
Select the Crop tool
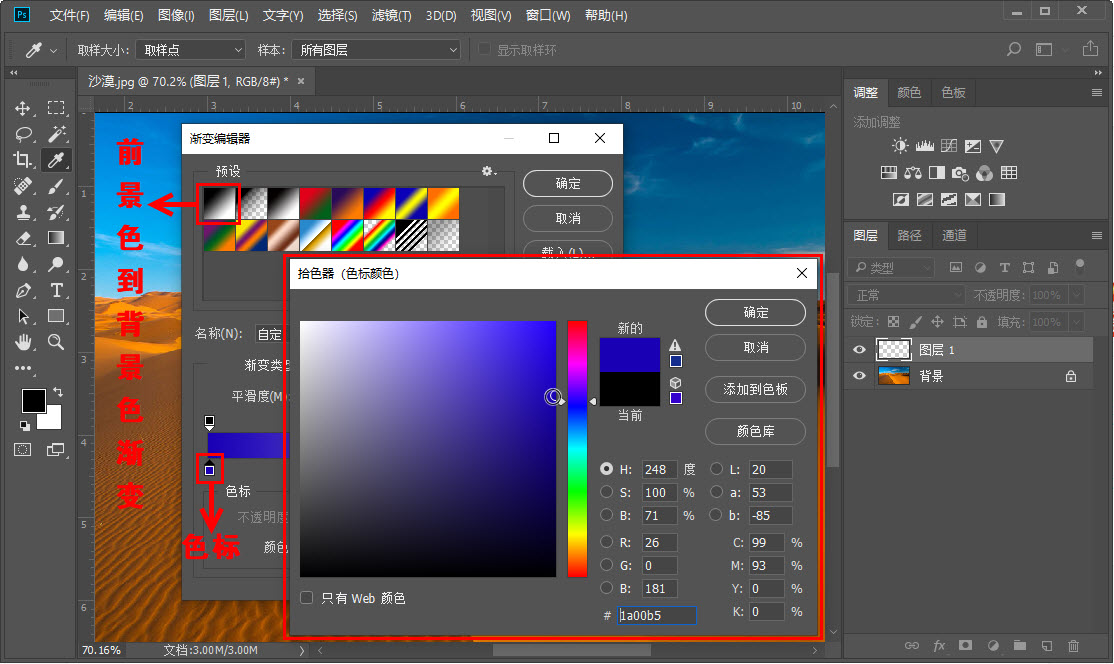point(23,160)
